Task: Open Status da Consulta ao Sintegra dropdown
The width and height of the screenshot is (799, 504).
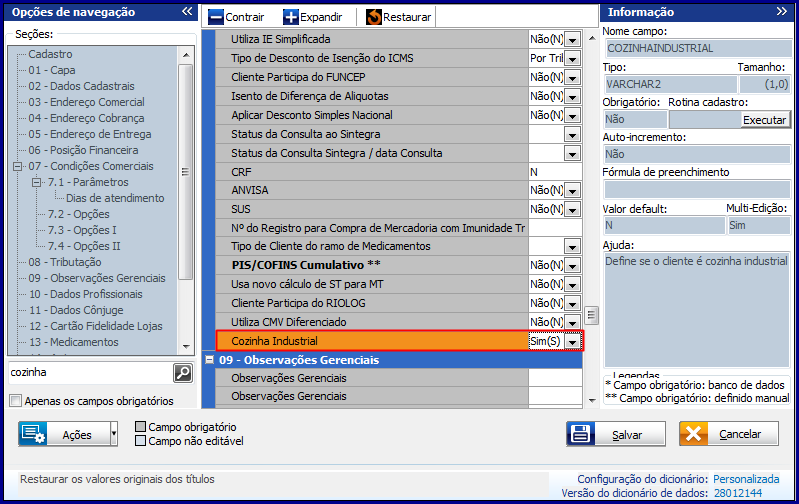Action: (x=573, y=135)
